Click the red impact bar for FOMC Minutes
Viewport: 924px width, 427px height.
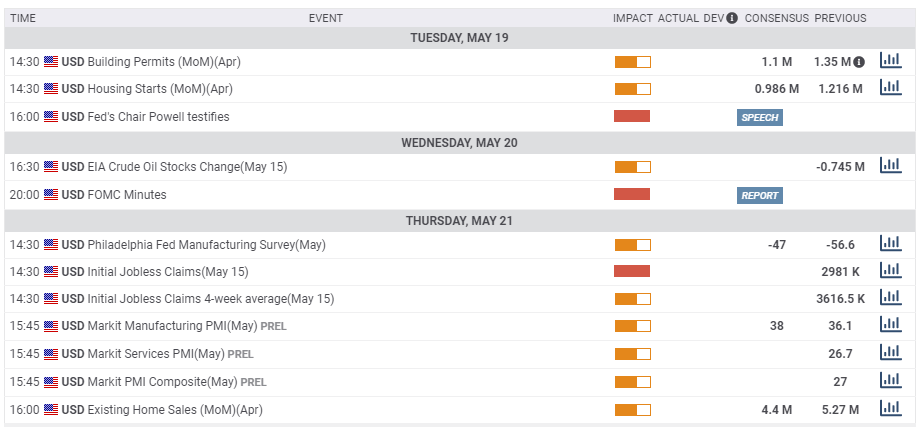point(632,194)
